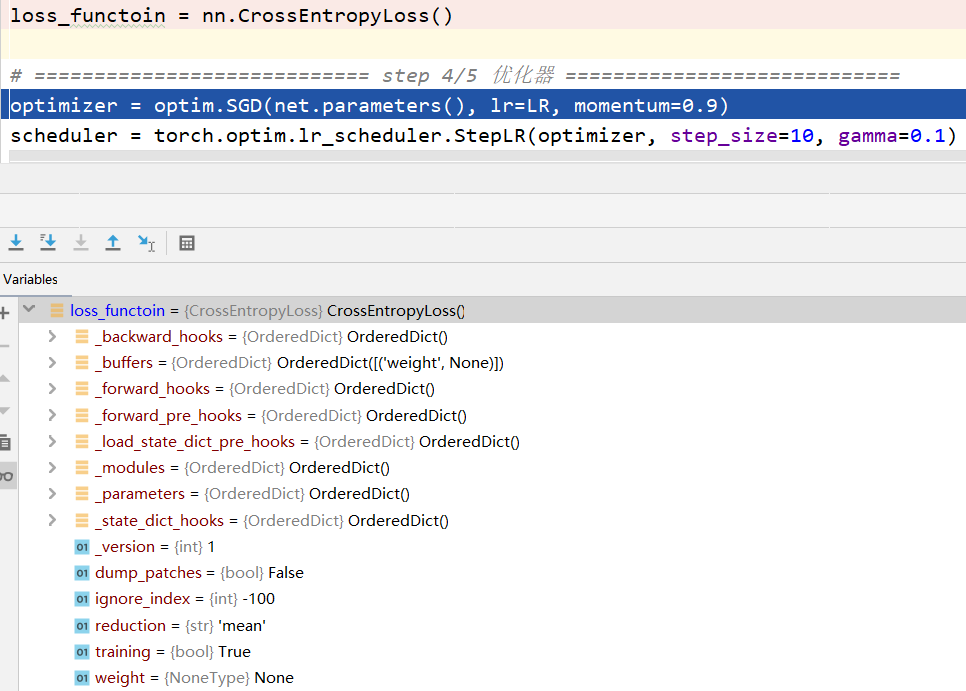Expand the _backward_hooks entry
Screen dimensions: 966x691
click(x=52, y=336)
